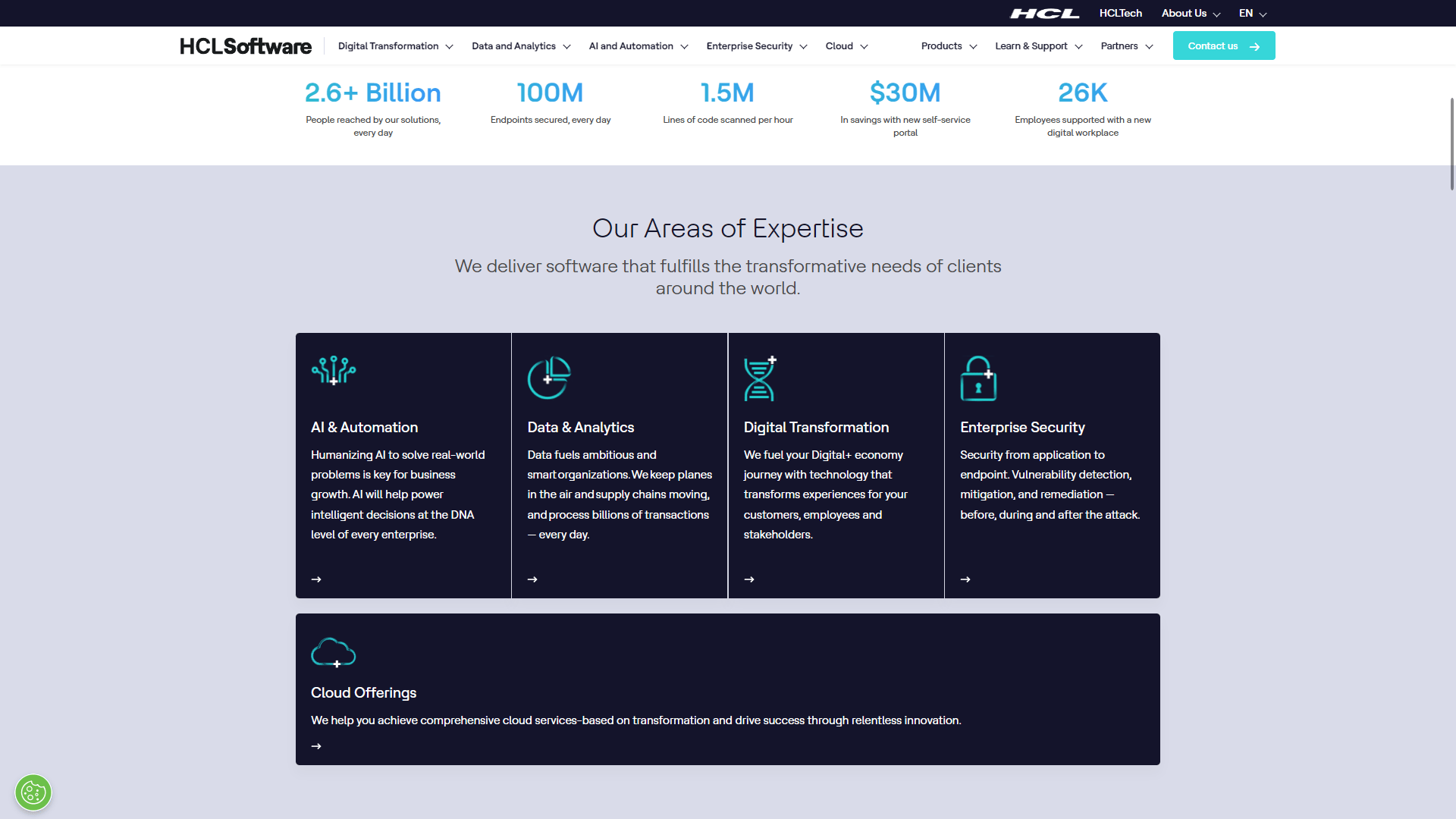Click the AI & Automation circuit icon
The height and width of the screenshot is (819, 1456).
click(x=334, y=371)
